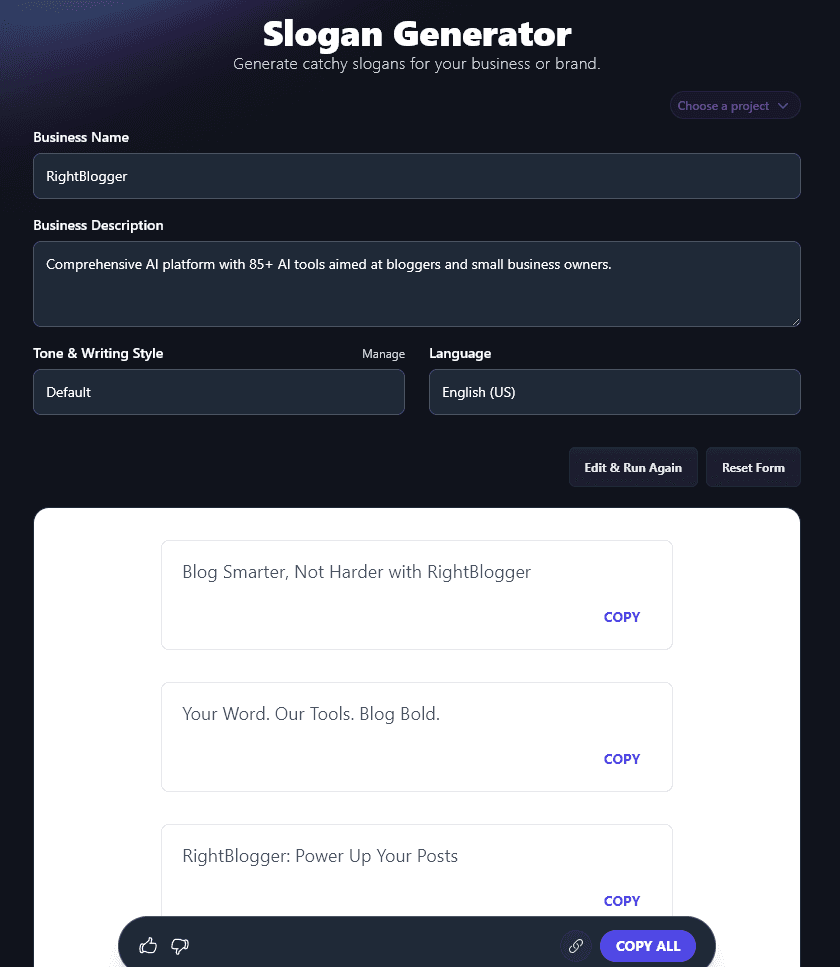Give a thumbs down to the results
The image size is (840, 967).
(180, 946)
